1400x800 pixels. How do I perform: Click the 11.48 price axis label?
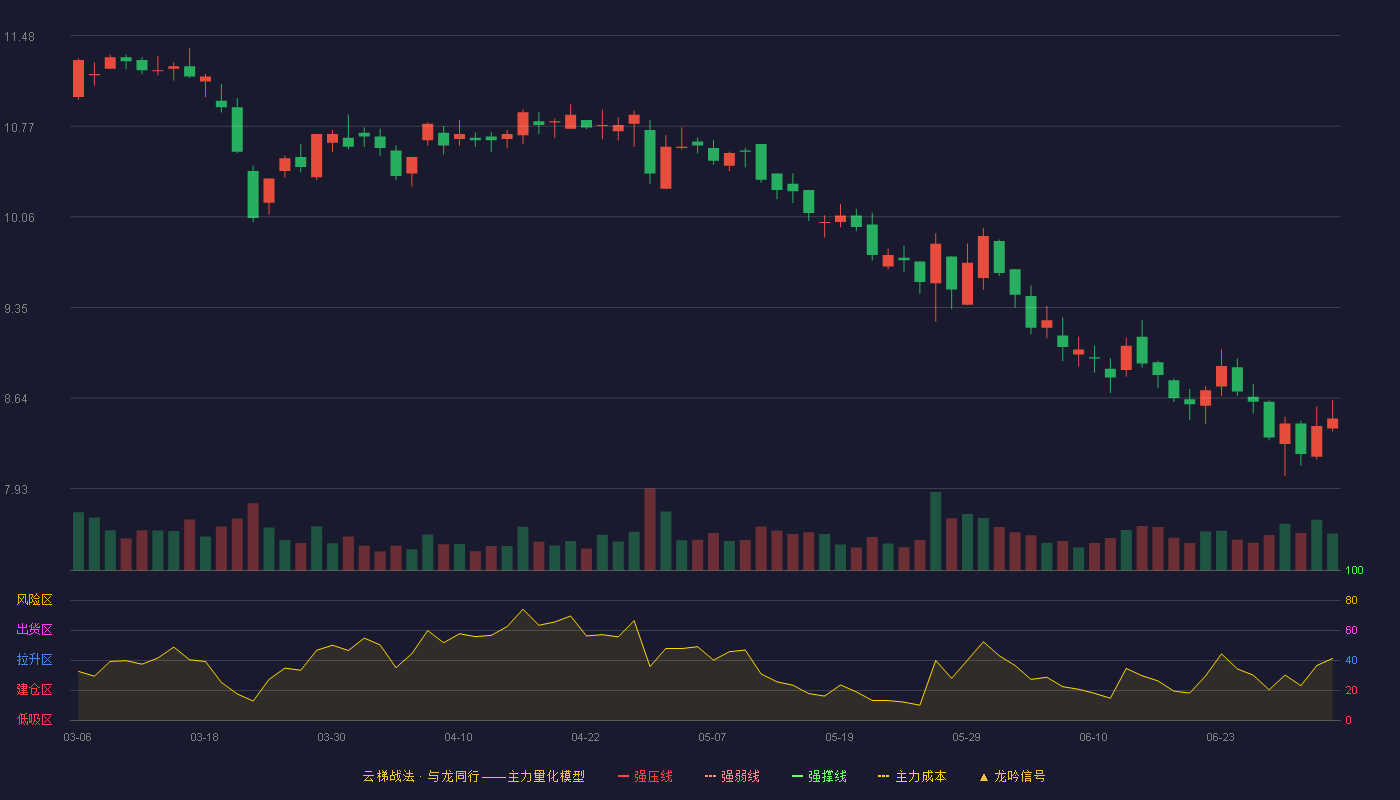tap(19, 37)
